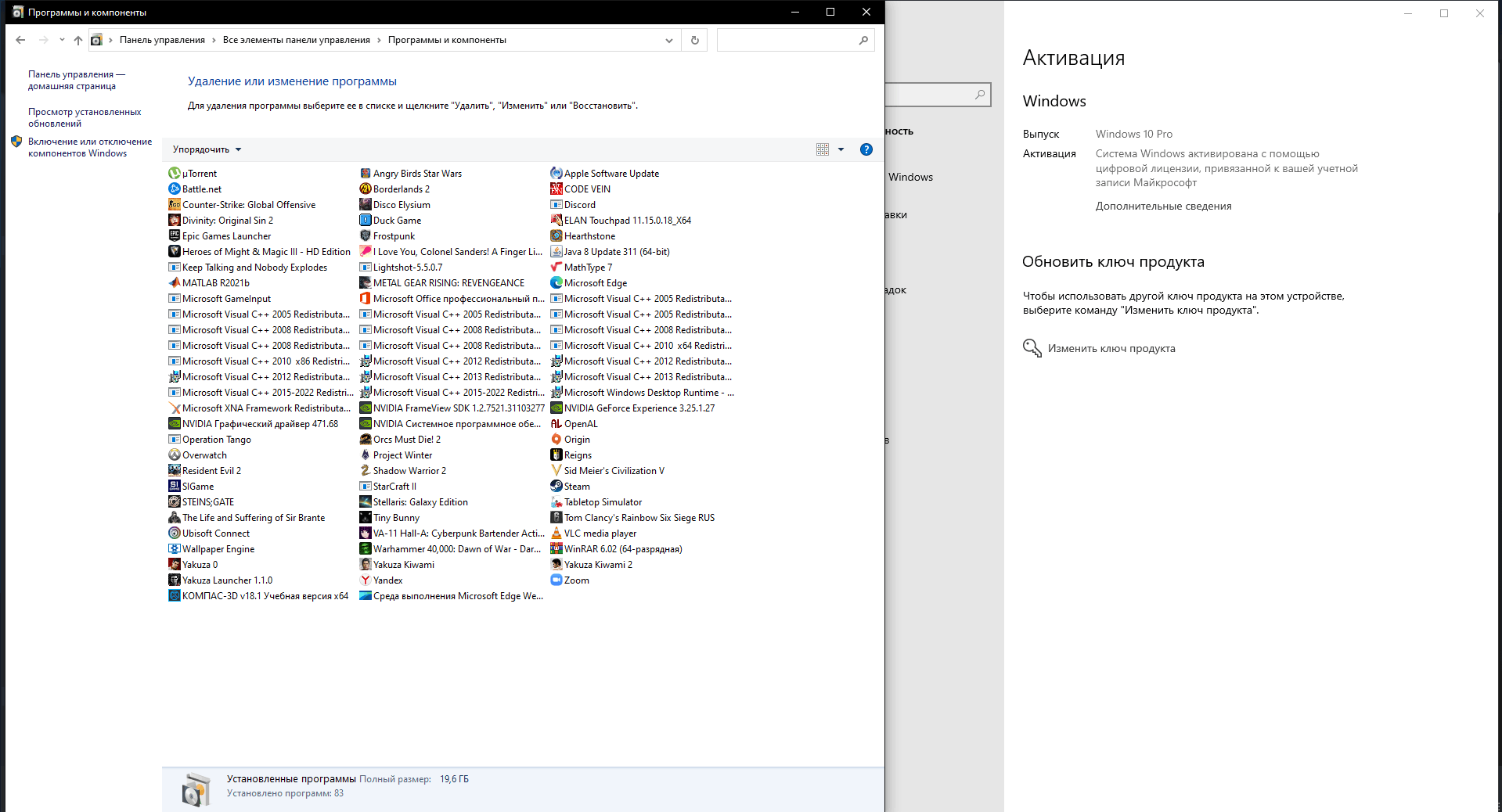Select Epic Games Launcher icon
The height and width of the screenshot is (812, 1502).
[175, 236]
